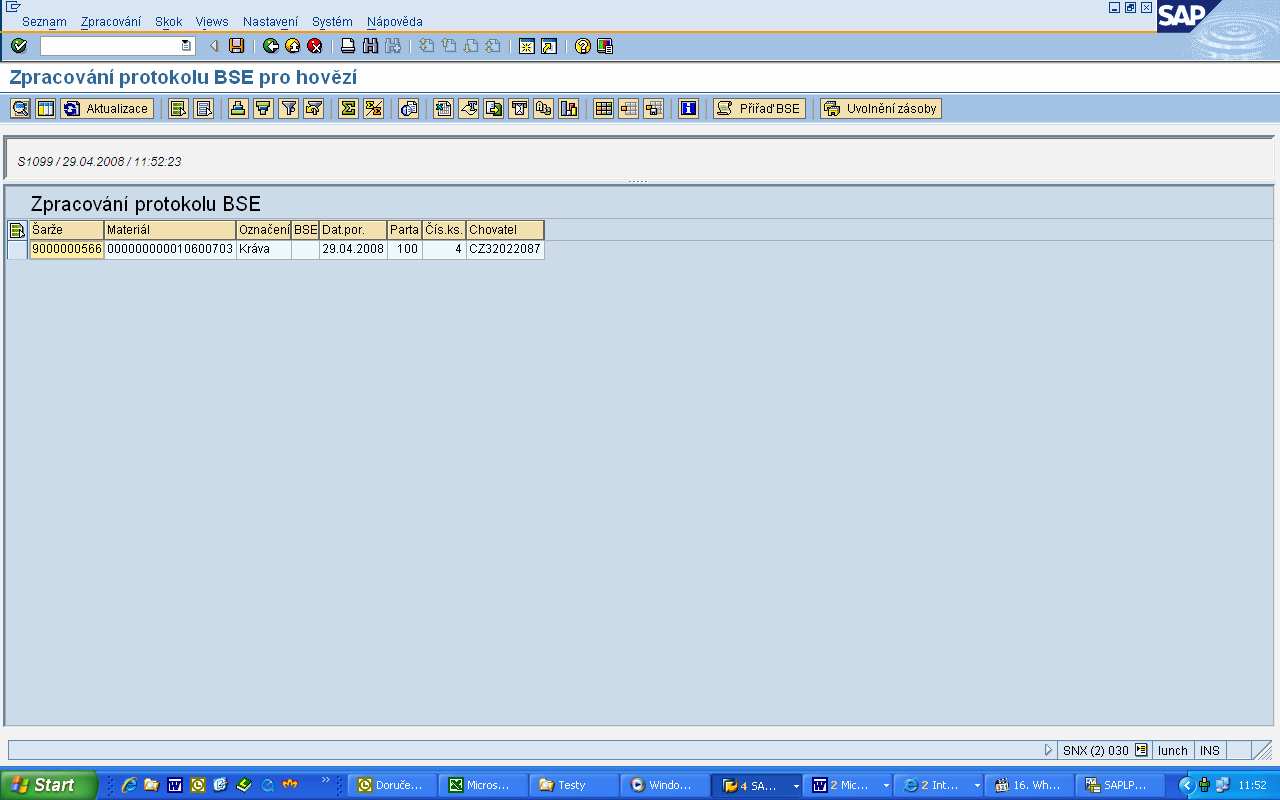This screenshot has height=800, width=1280.
Task: Open the Nastavení menu
Action: coord(270,21)
